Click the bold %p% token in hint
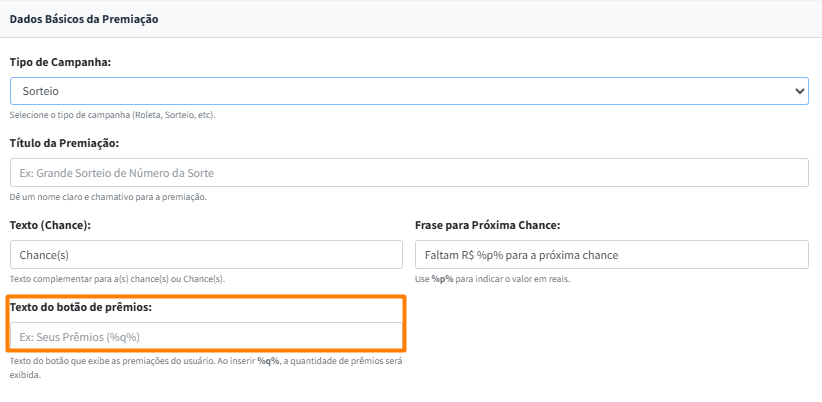 point(443,279)
